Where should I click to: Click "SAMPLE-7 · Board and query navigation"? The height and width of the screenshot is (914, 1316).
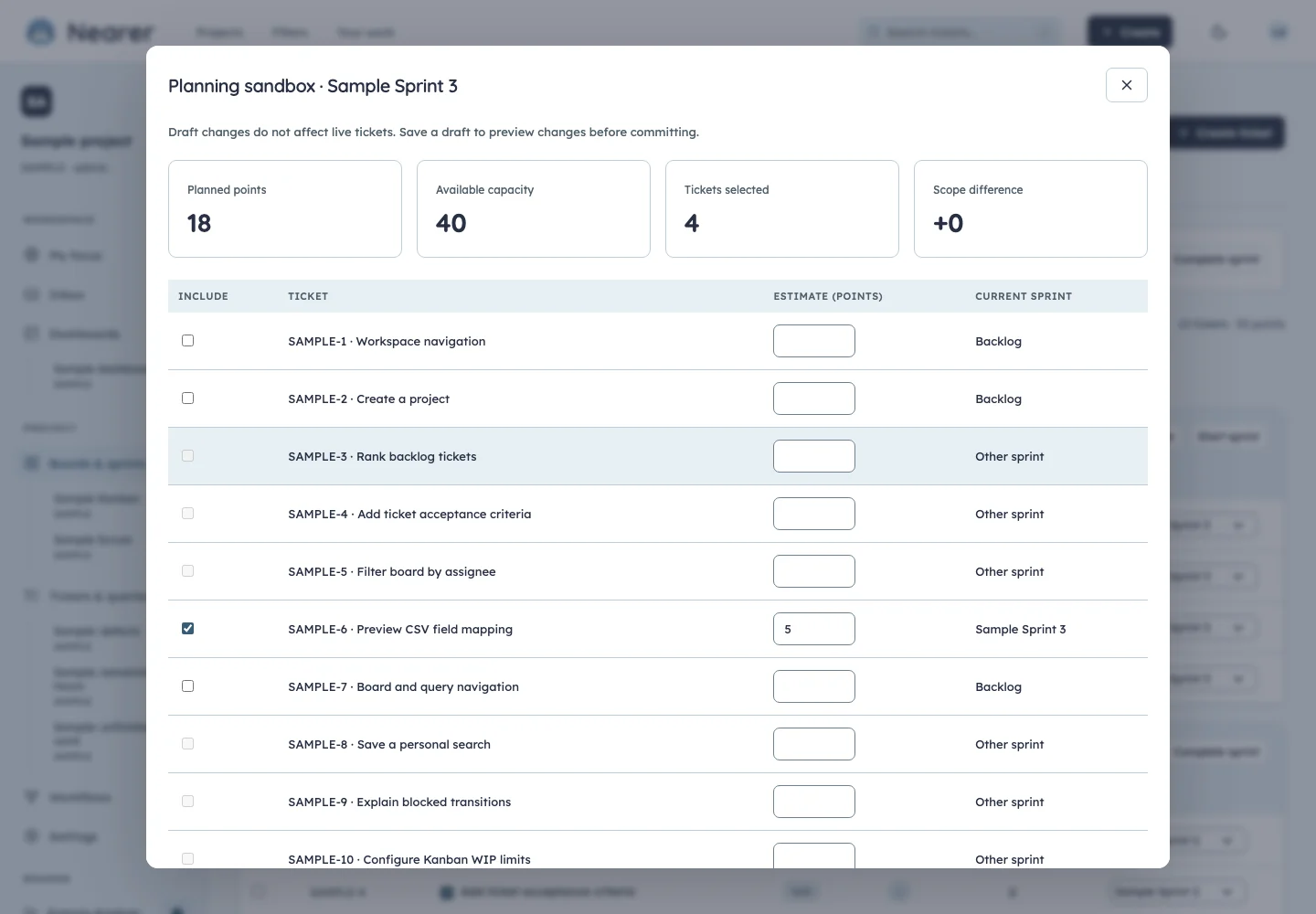(x=403, y=686)
